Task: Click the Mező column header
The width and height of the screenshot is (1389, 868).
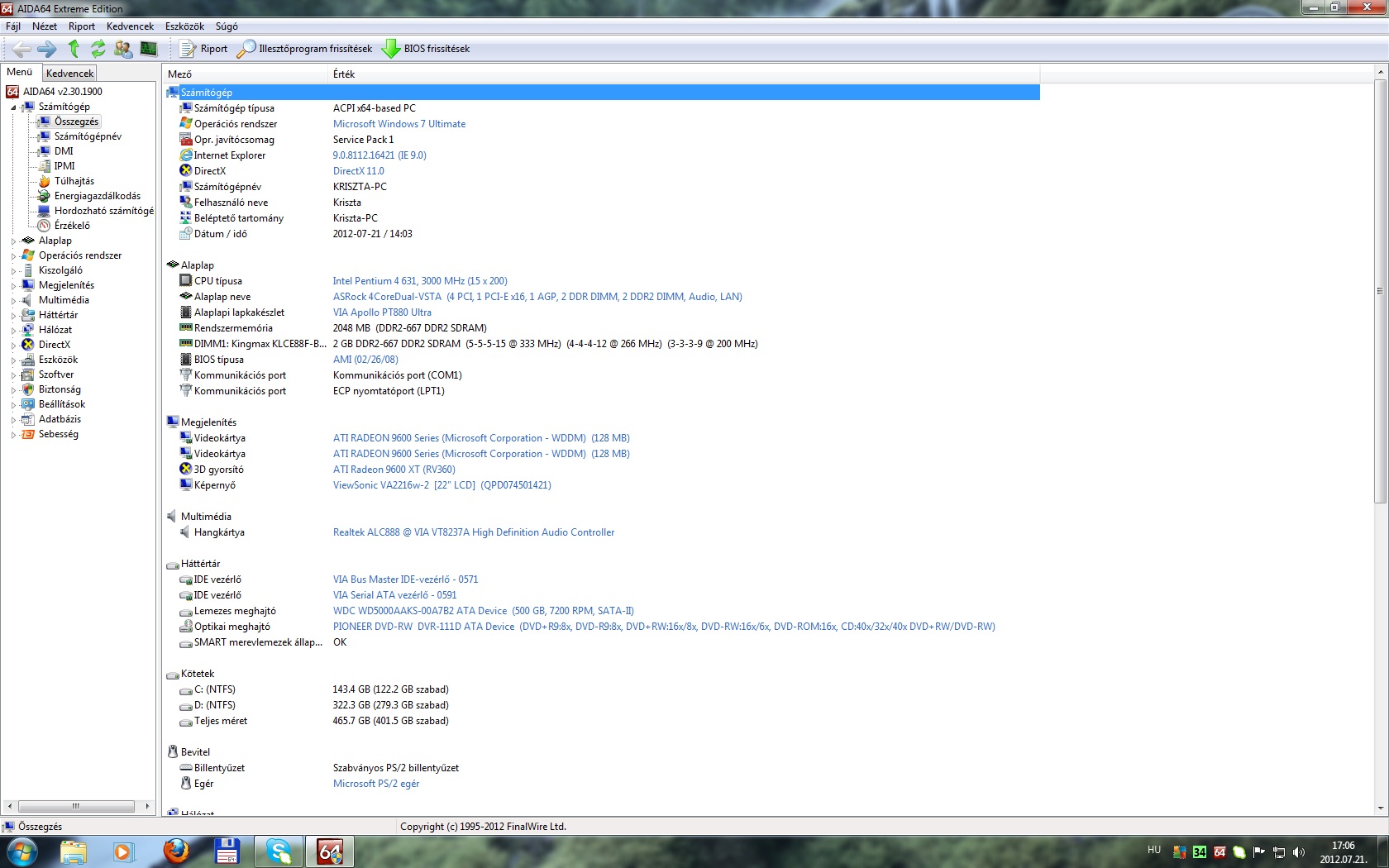Action: [x=246, y=74]
